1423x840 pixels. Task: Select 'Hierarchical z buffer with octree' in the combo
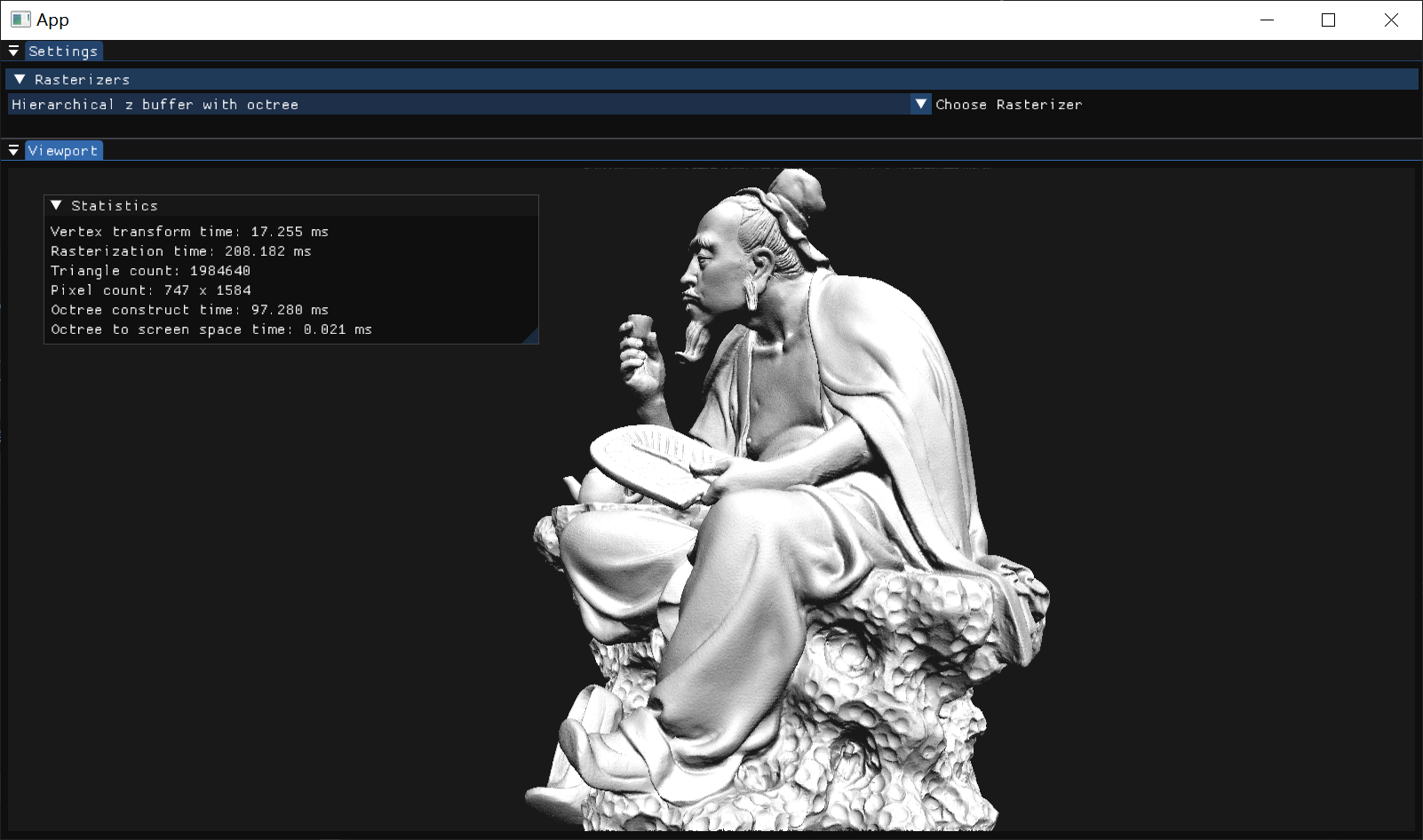click(x=155, y=104)
